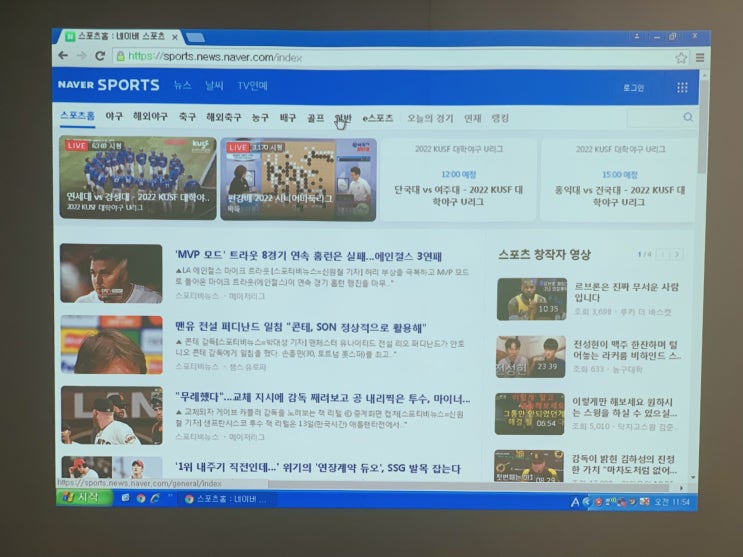Open a new tab with the new-tab button
743x557 pixels.
click(x=195, y=37)
